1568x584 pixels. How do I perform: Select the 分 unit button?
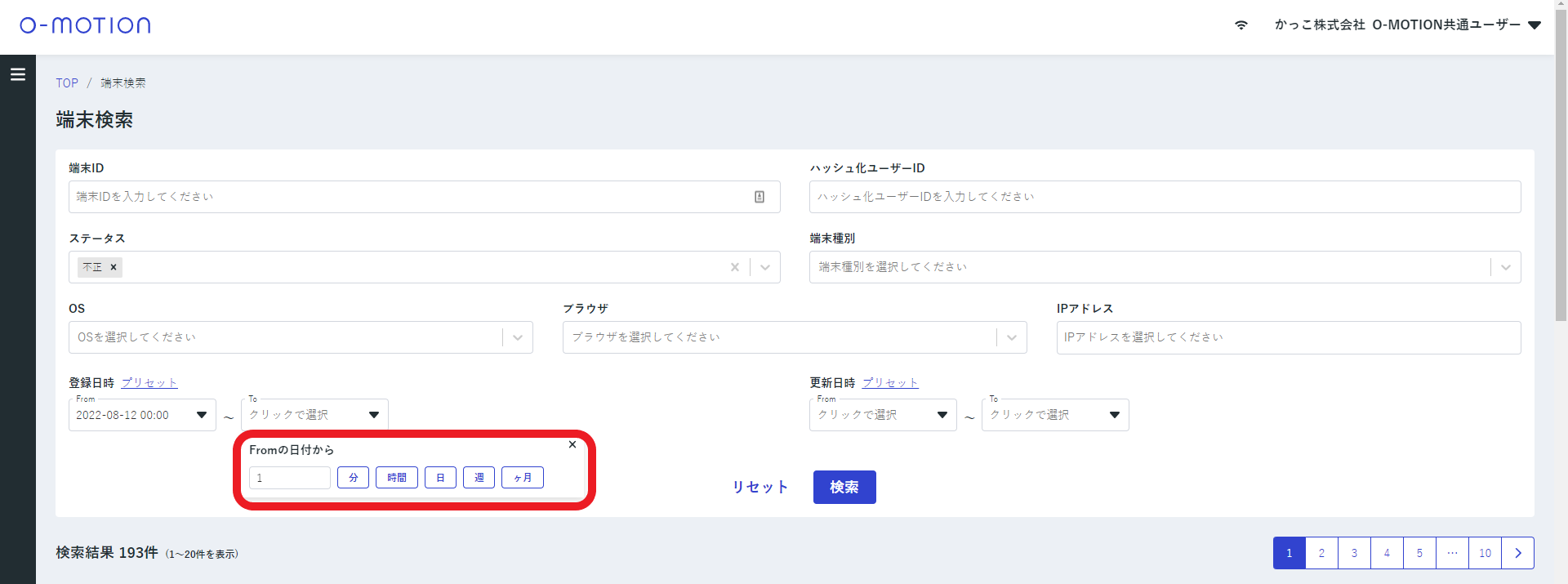(353, 478)
